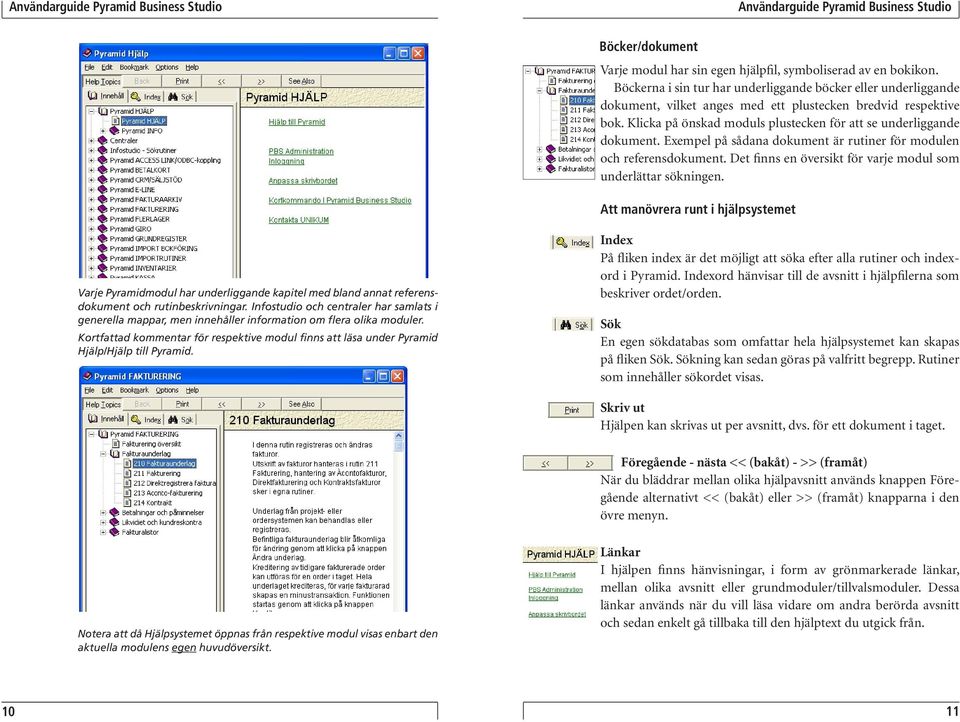Viewport: 960px width, 722px height.
Task: Collapse root Pyramid HJÄLP tree node
Action: click(92, 111)
